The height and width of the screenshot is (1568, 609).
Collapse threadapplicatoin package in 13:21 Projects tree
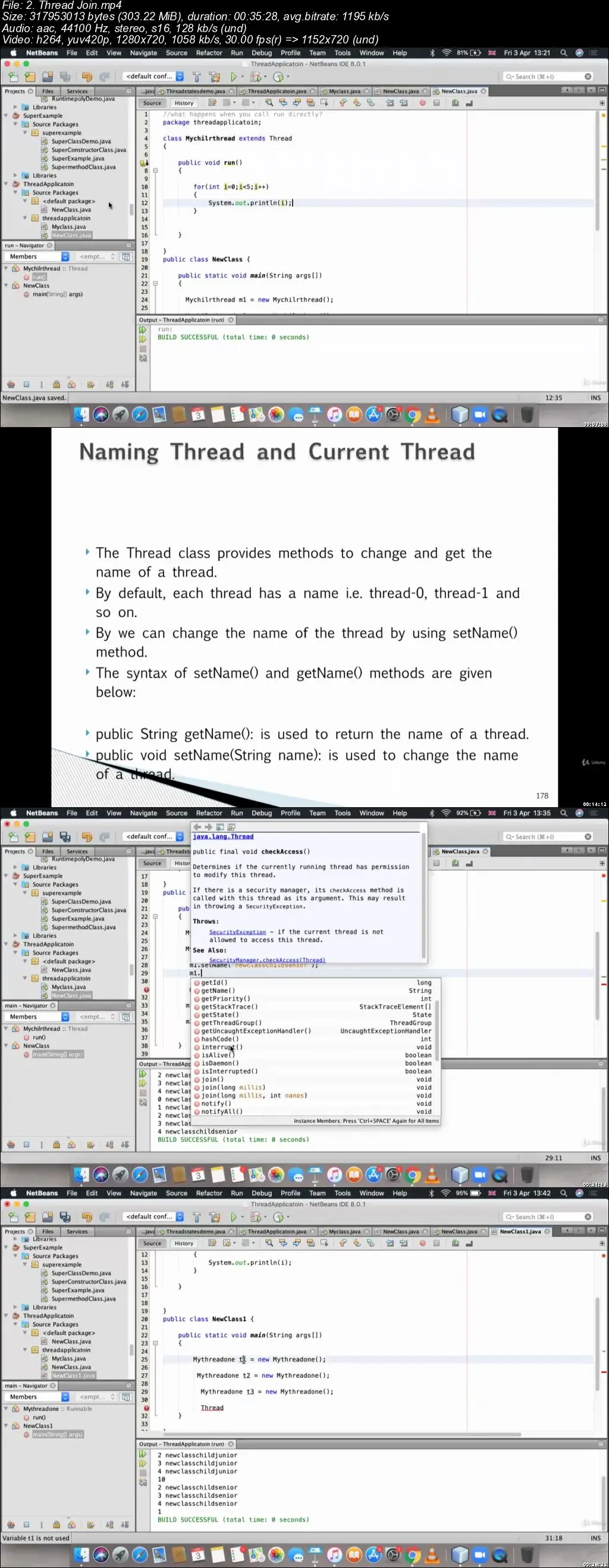click(25, 218)
